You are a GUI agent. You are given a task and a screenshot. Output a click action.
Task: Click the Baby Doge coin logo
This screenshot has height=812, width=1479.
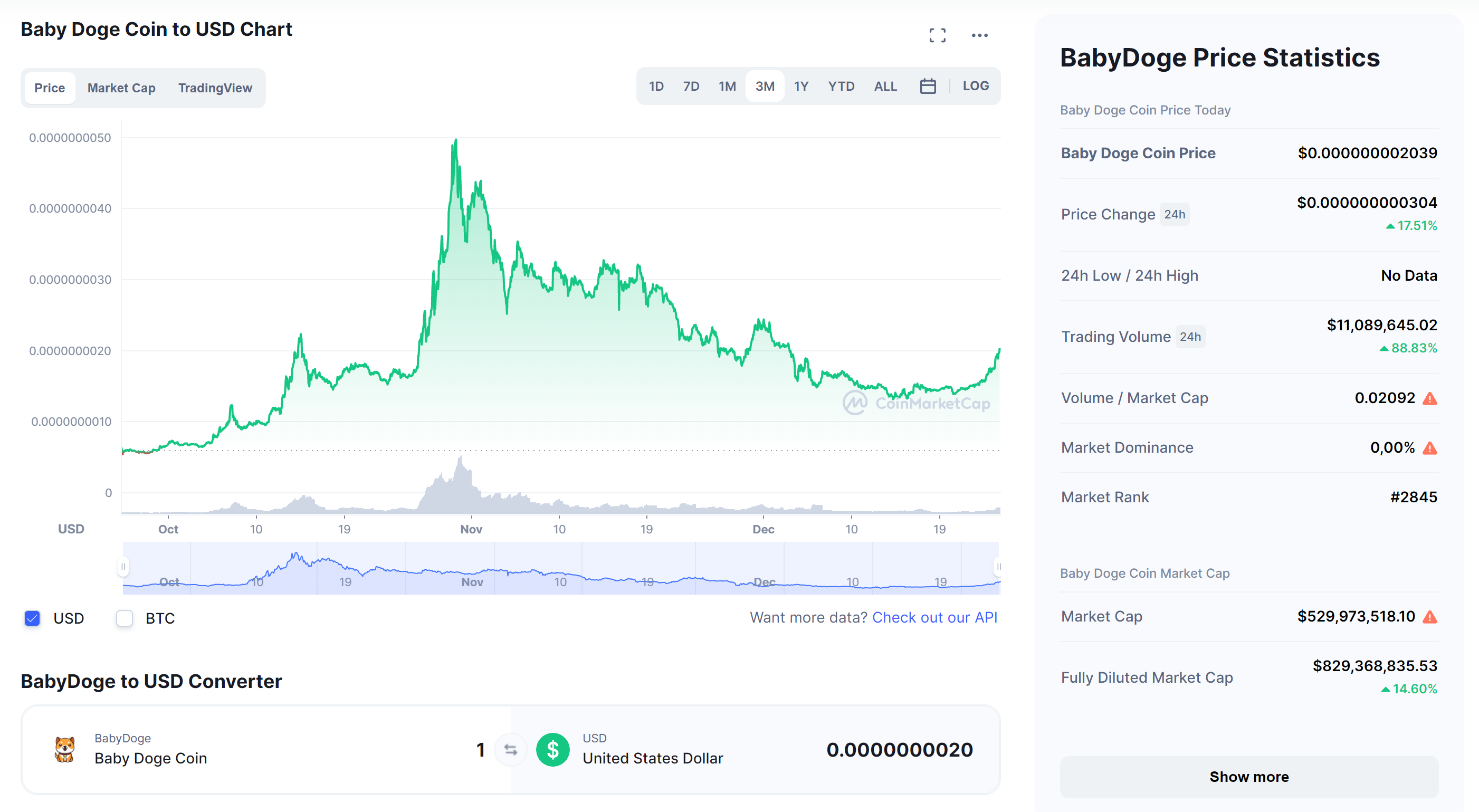pos(64,749)
